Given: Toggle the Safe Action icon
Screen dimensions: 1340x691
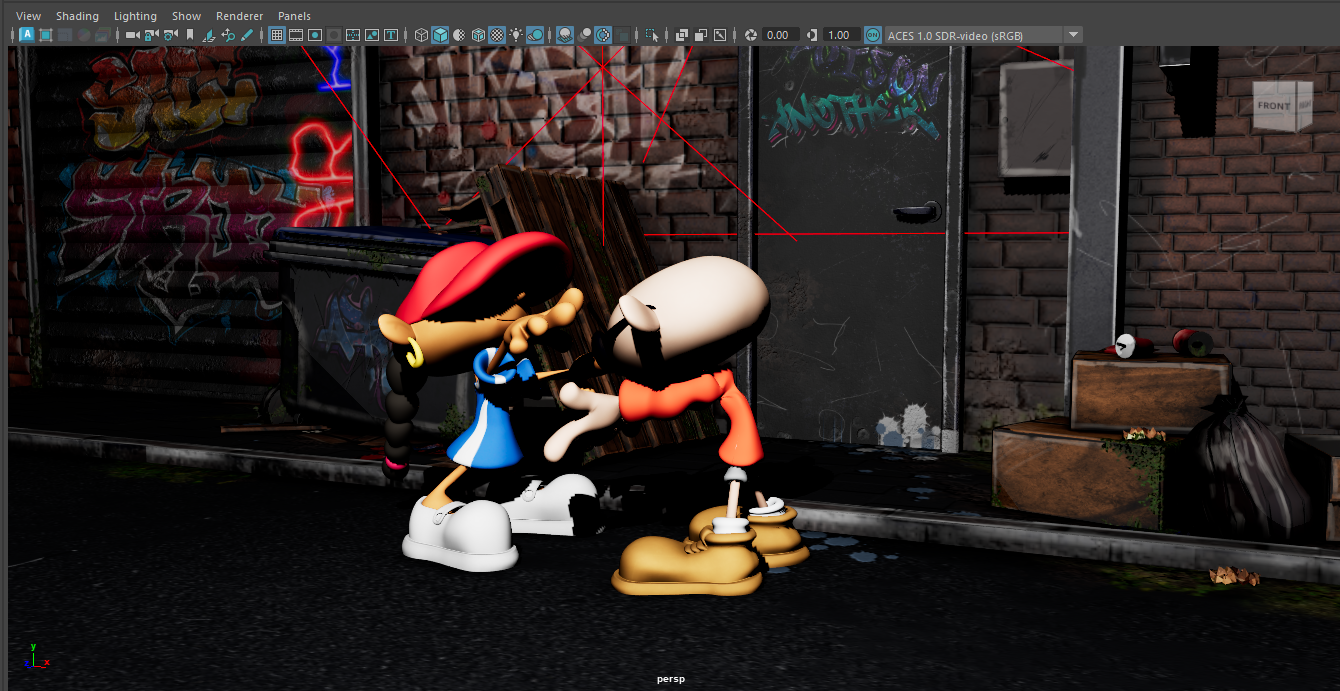Looking at the screenshot, I should (x=372, y=35).
